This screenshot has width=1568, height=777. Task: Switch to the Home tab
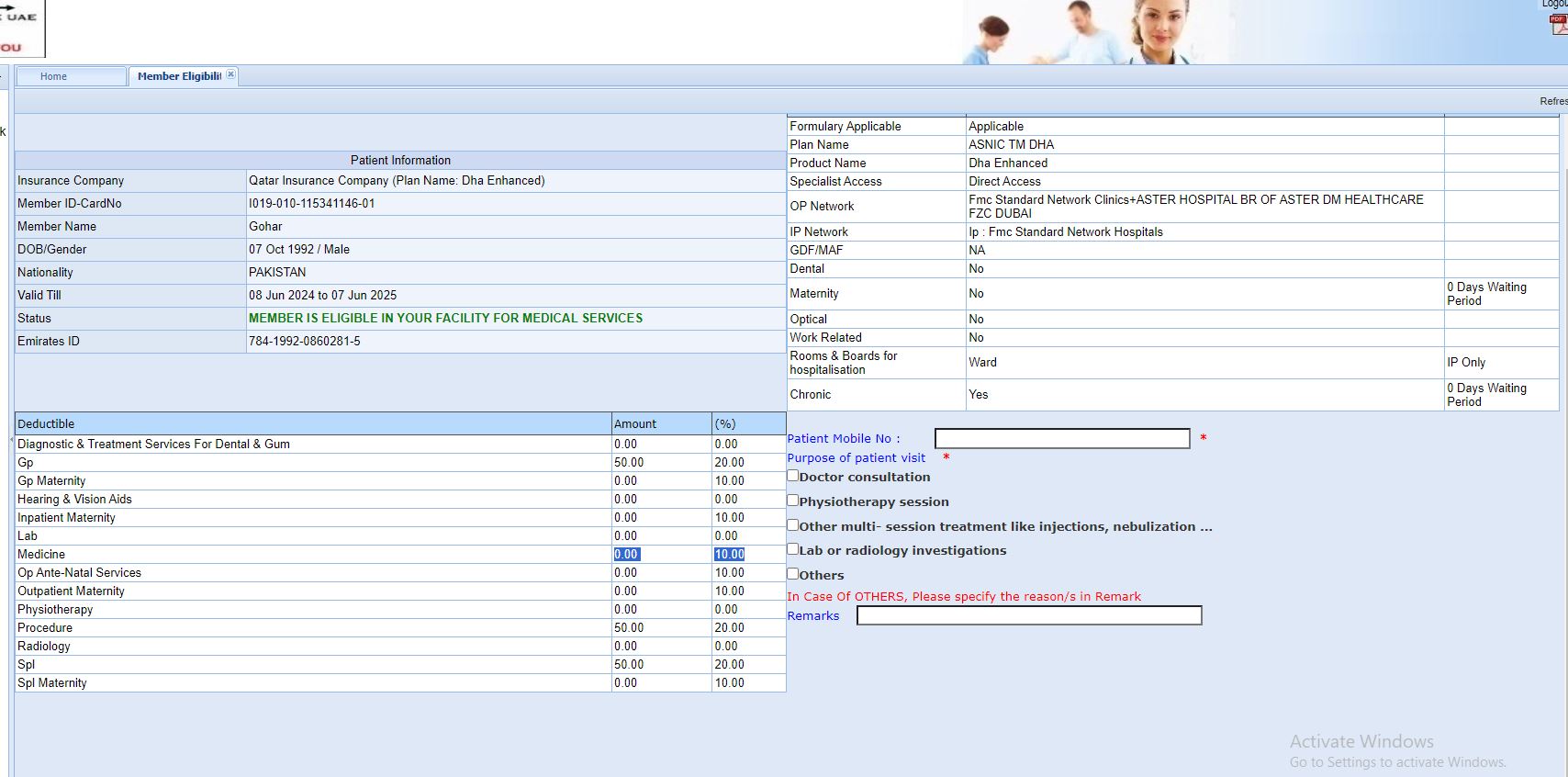point(54,76)
